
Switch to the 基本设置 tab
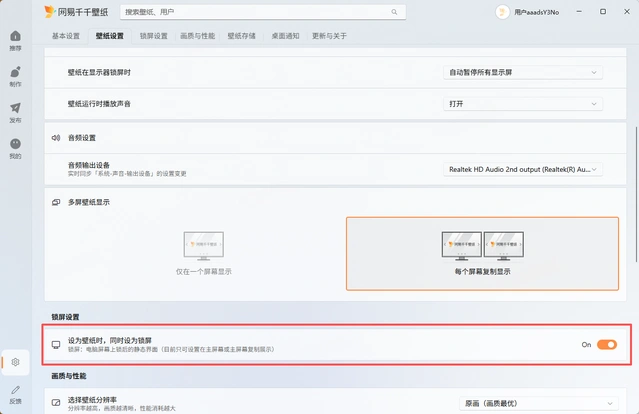point(66,36)
